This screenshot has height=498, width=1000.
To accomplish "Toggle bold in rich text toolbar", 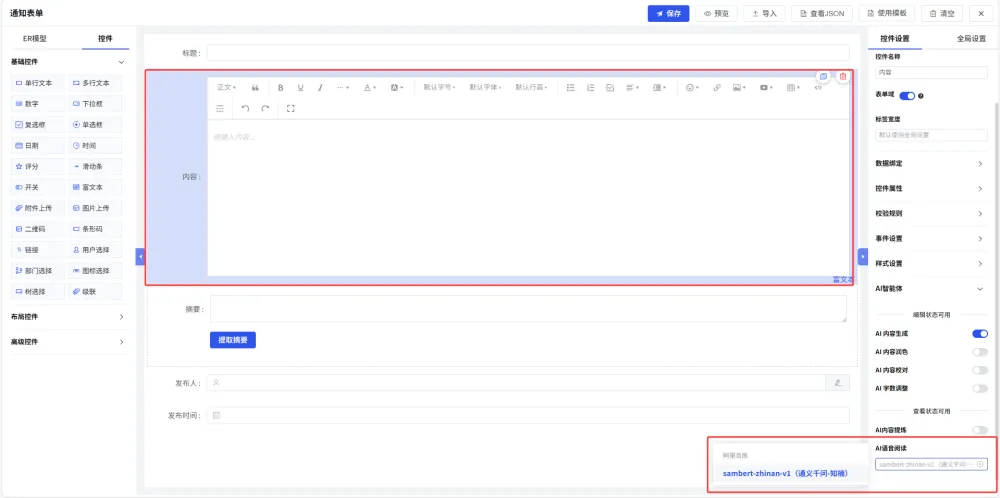I will point(280,87).
